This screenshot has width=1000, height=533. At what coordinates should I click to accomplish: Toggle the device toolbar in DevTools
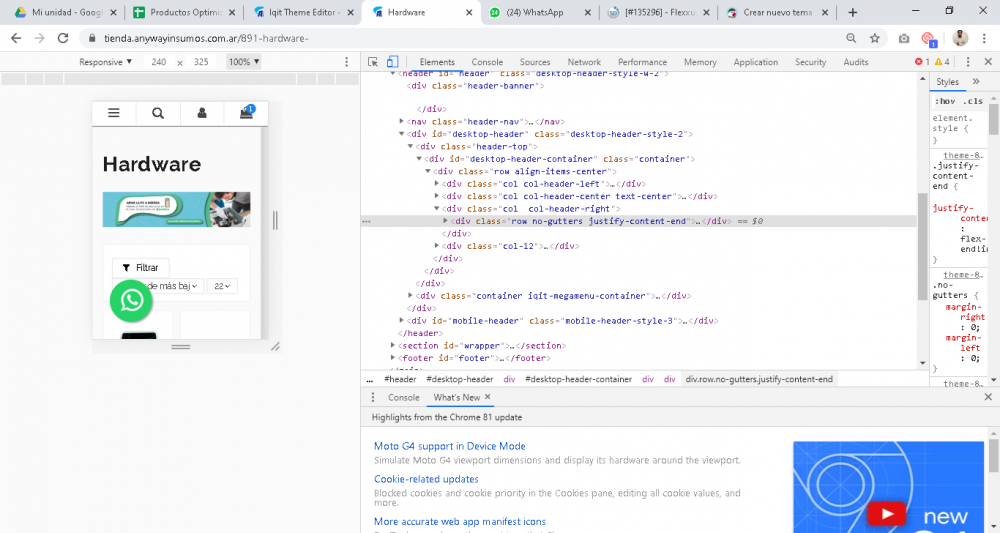392,62
